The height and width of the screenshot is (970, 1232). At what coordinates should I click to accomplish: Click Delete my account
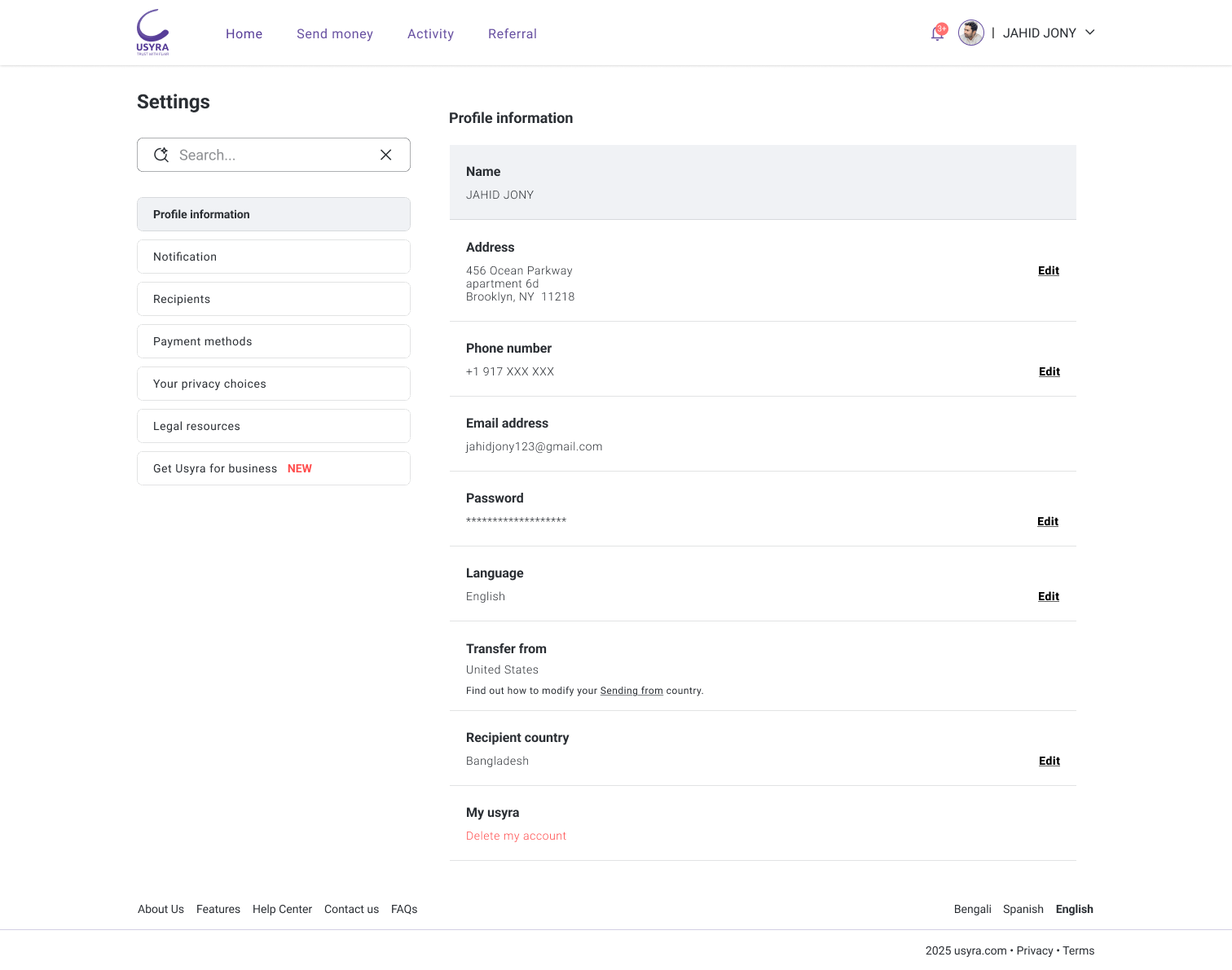(516, 836)
